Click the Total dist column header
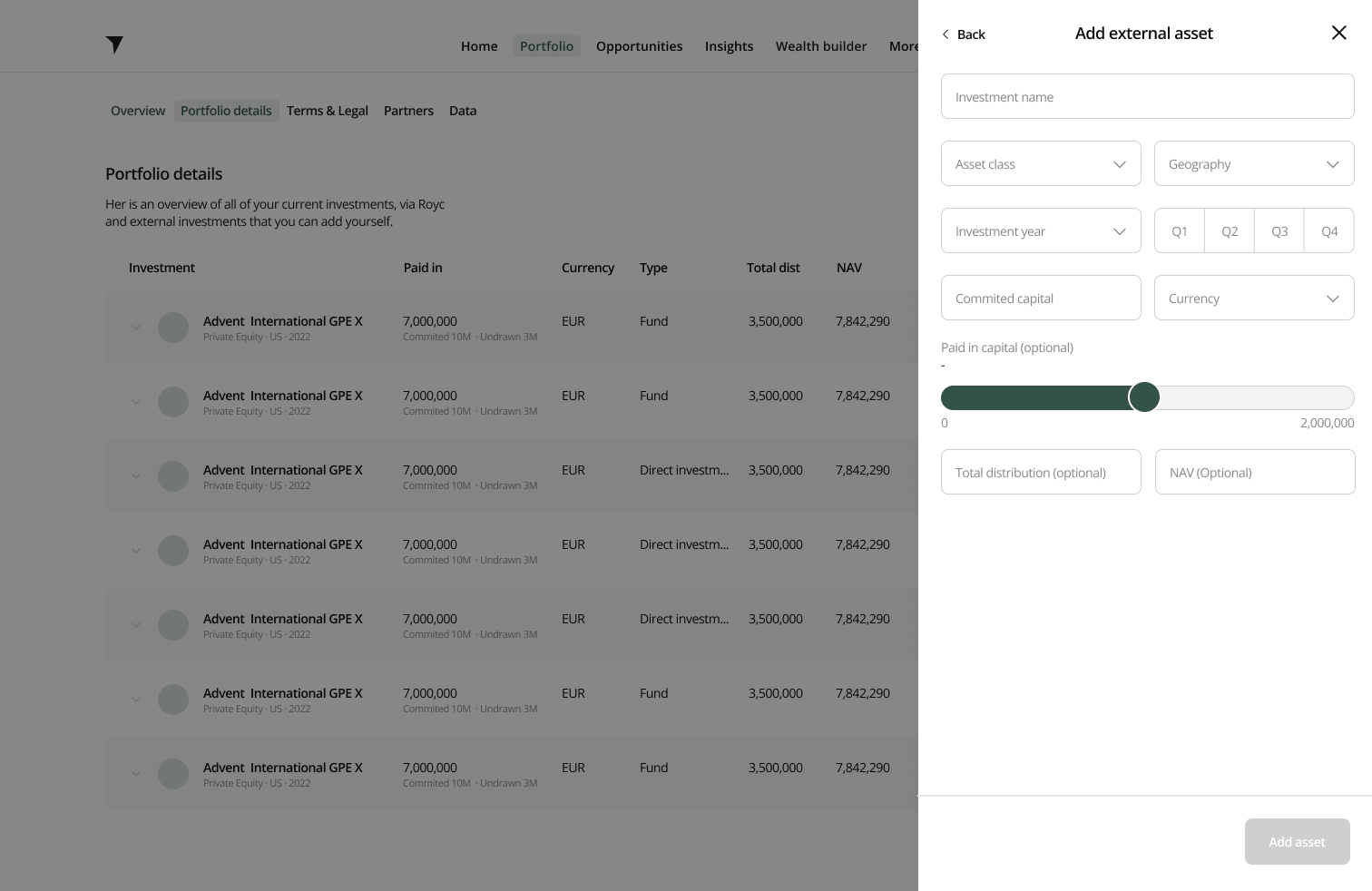The width and height of the screenshot is (1372, 891). click(x=773, y=268)
